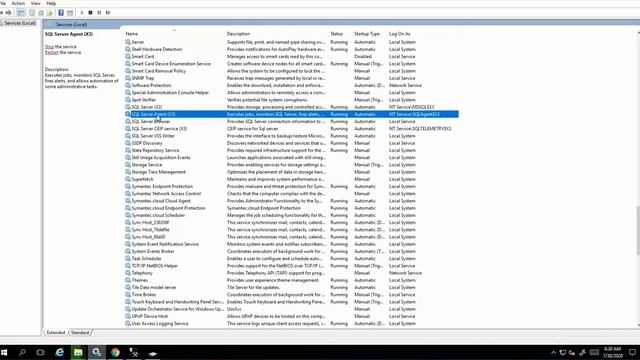This screenshot has width=640, height=360.
Task: Switch to the Extended tab
Action: 56,333
